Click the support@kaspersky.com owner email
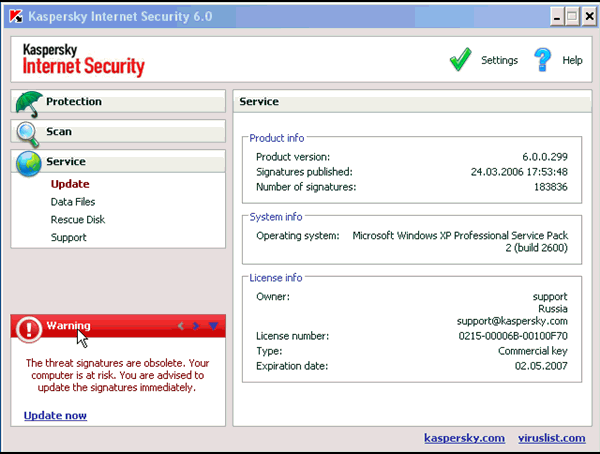 click(x=512, y=321)
